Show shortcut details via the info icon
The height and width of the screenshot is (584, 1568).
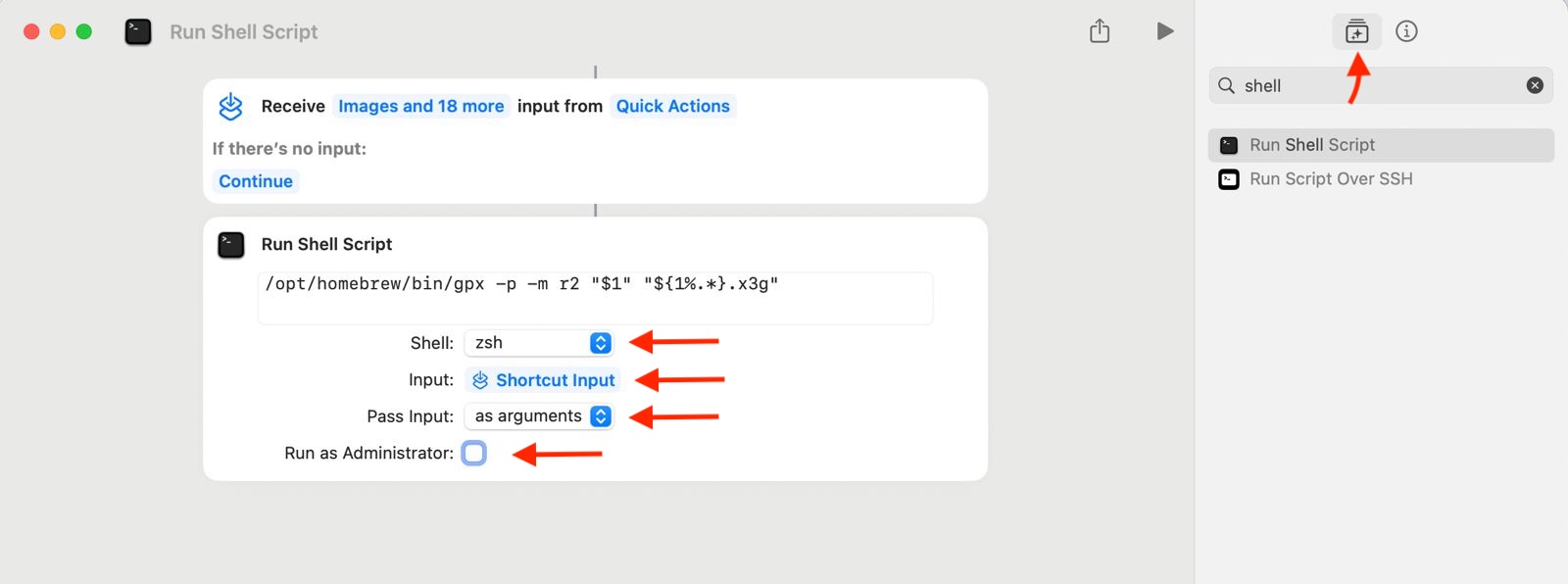point(1406,31)
